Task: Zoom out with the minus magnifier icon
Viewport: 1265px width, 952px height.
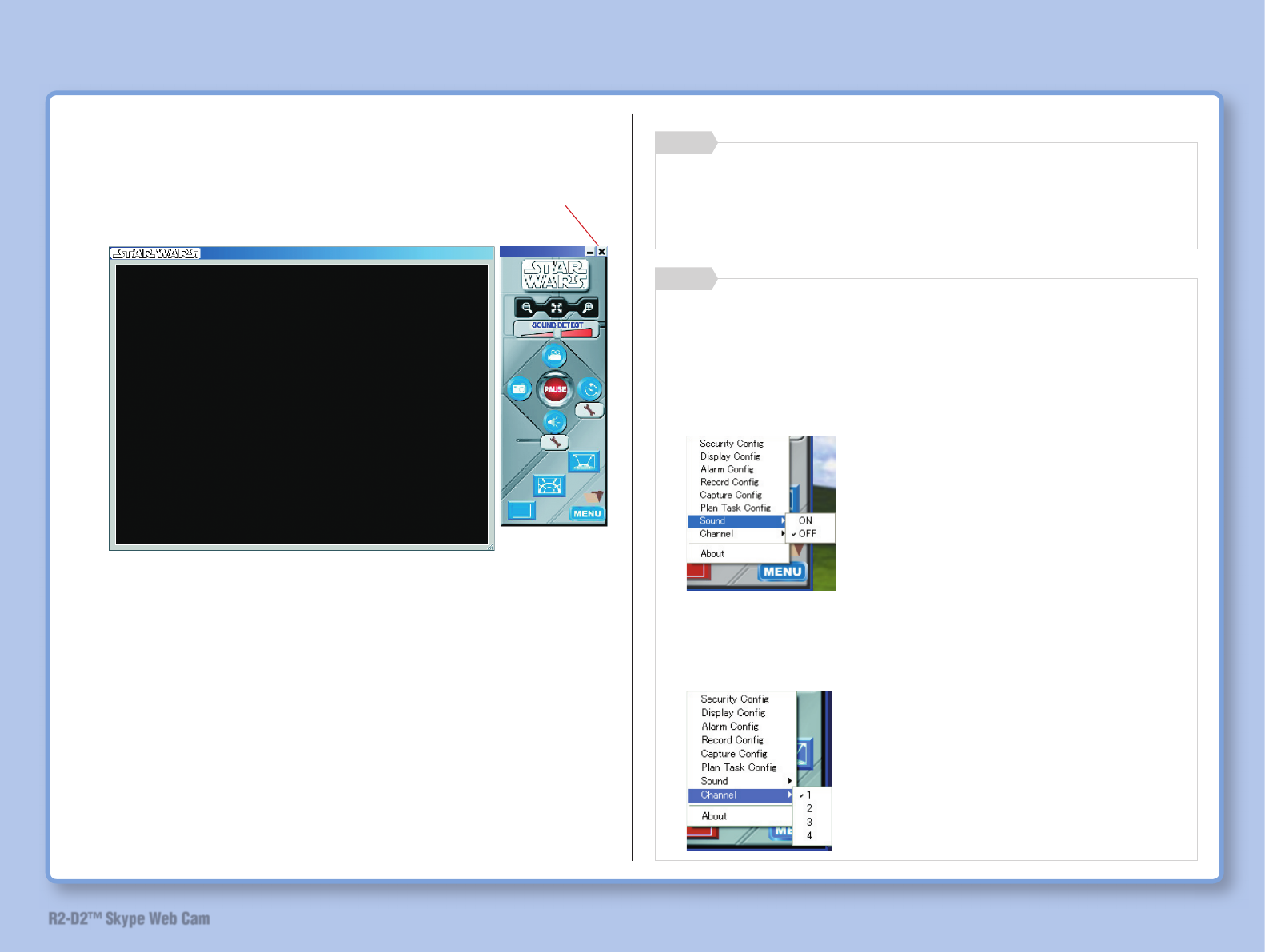Action: 526,308
